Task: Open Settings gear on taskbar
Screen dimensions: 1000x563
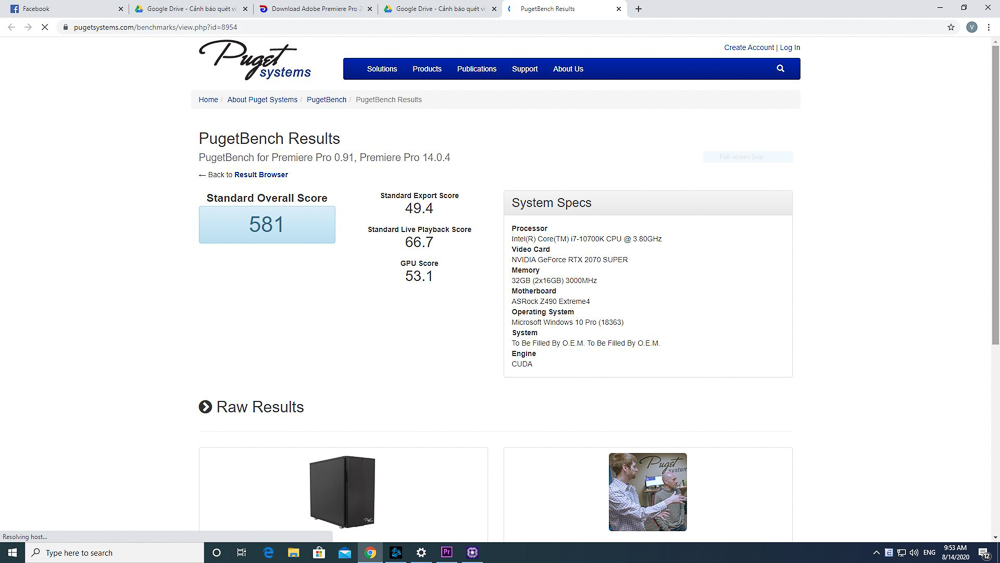Action: (x=421, y=552)
